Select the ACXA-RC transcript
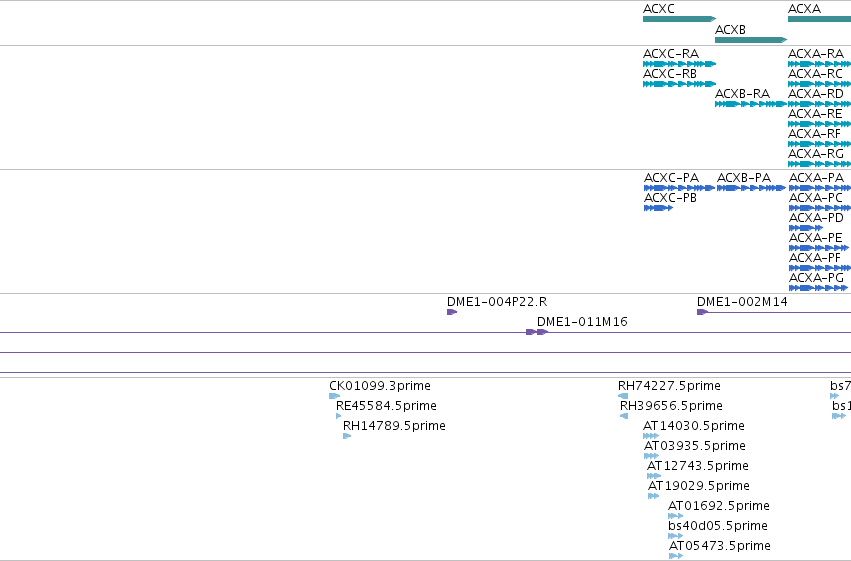The image size is (851, 561). point(820,84)
